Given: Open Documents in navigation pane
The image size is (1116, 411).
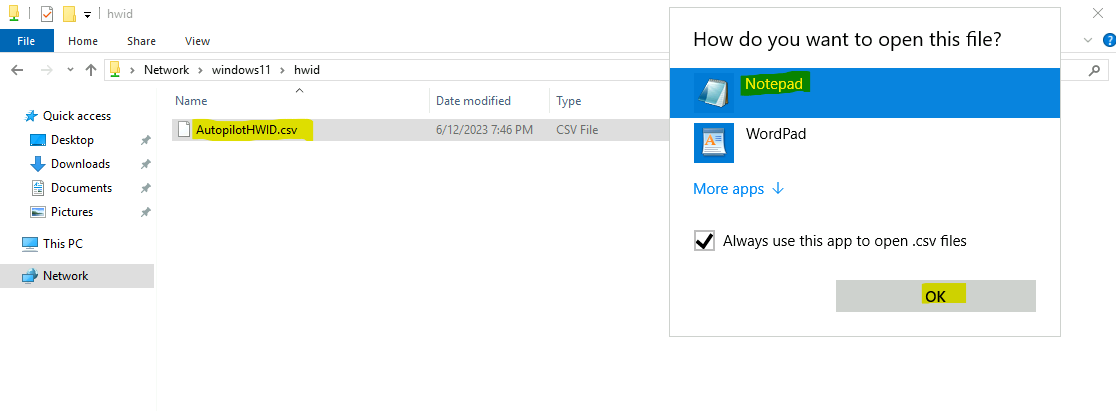Looking at the screenshot, I should [81, 188].
